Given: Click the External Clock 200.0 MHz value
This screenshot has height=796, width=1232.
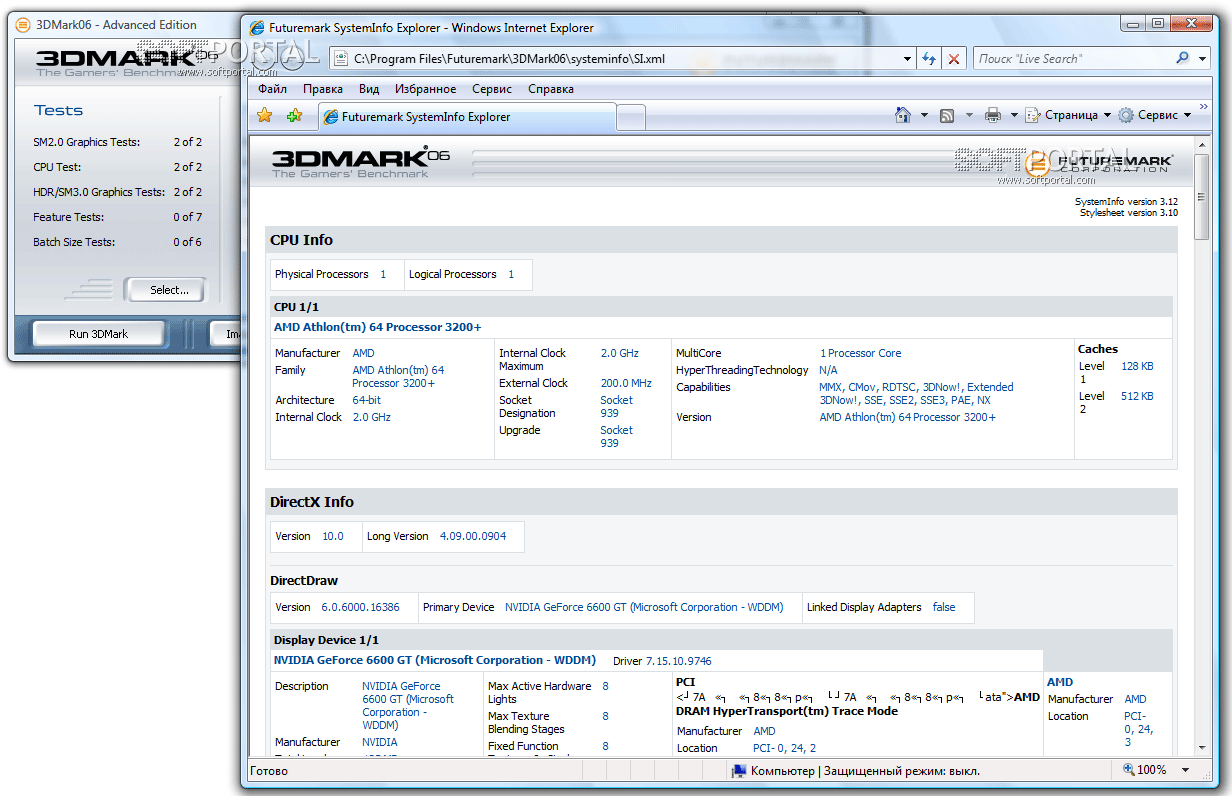Looking at the screenshot, I should coord(626,383).
